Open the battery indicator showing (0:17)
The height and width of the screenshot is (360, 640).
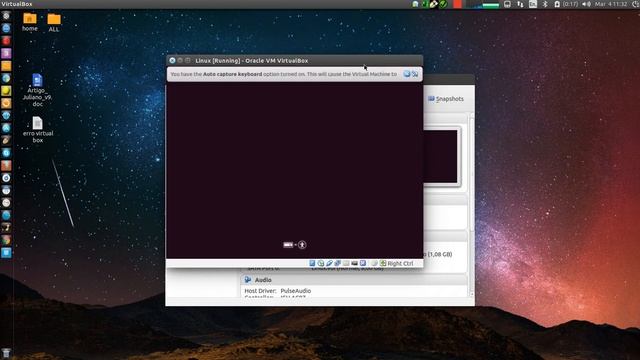(x=566, y=4)
